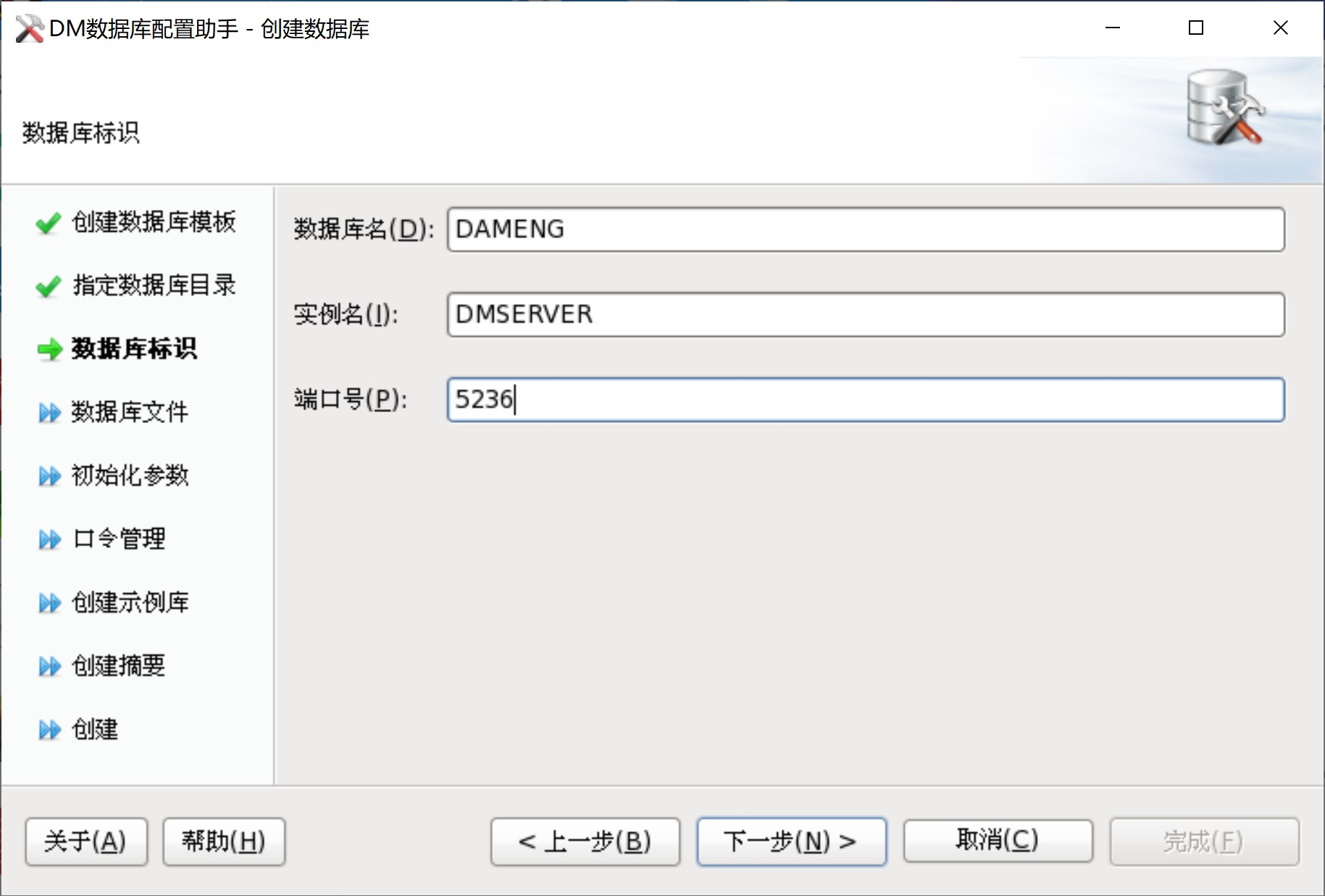Proceed with 下一步(N) button

tap(792, 842)
